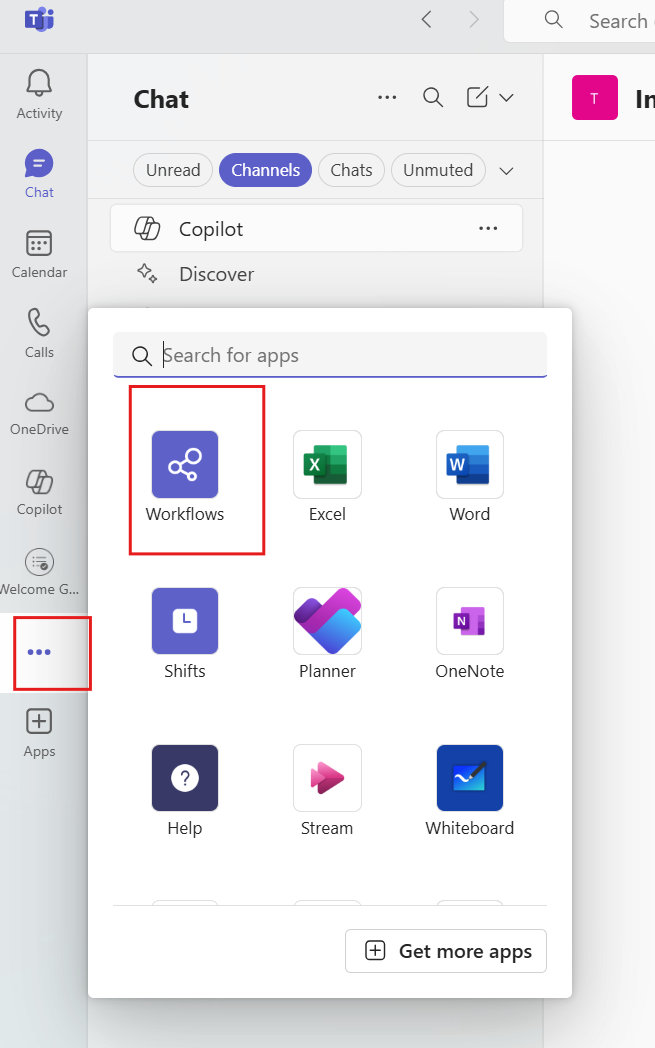Viewport: 655px width, 1048px height.
Task: Open the Calls phone icon
Action: click(39, 333)
